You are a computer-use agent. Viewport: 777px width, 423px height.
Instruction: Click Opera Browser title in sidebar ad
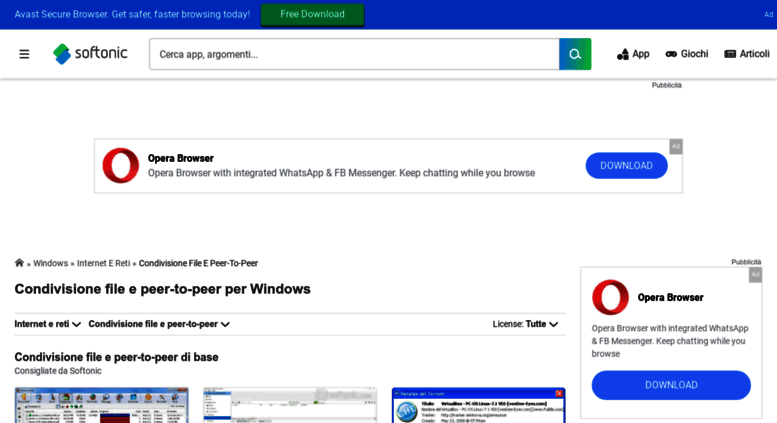tap(670, 297)
